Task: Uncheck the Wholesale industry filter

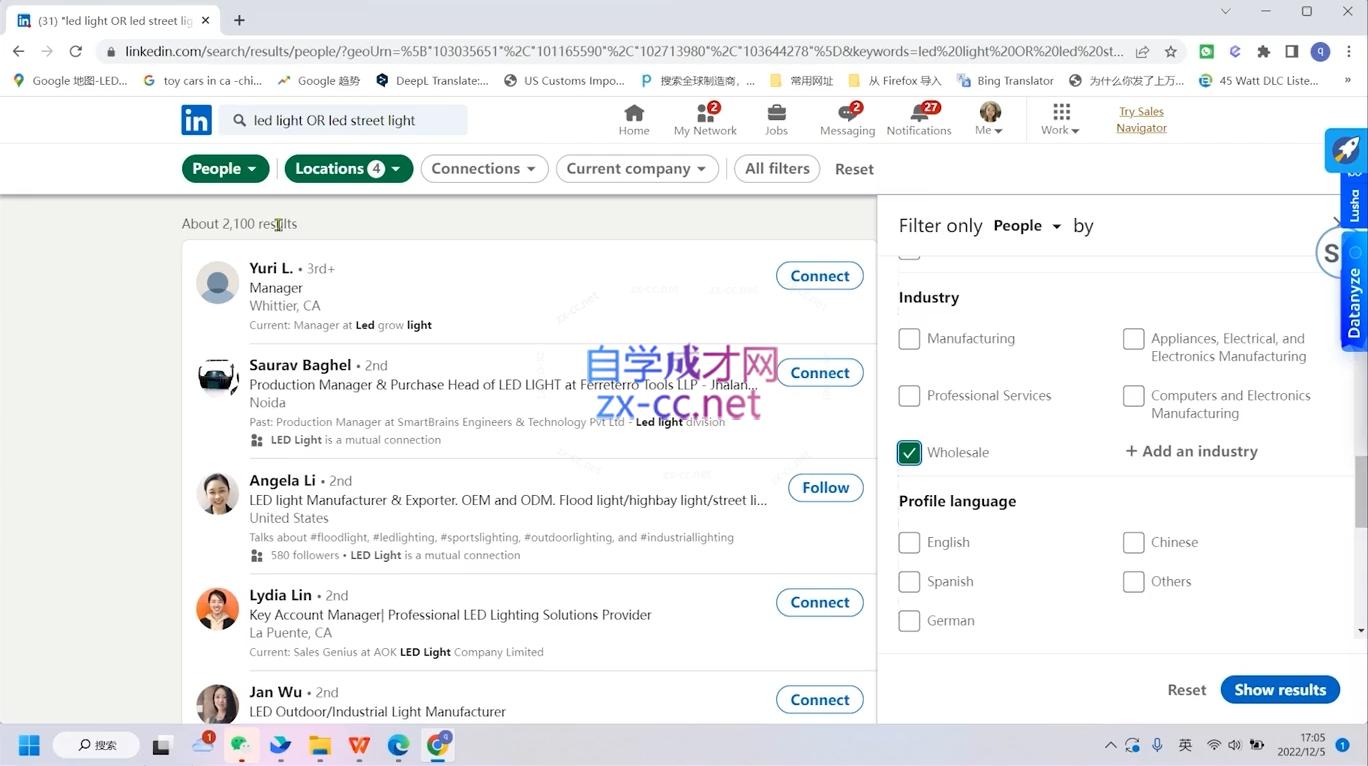Action: (x=909, y=452)
